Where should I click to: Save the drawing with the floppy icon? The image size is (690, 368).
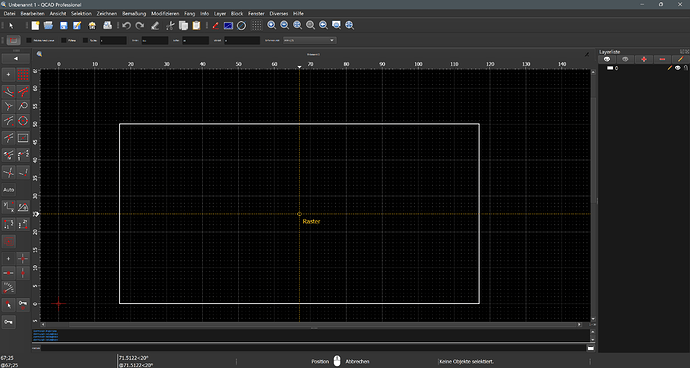pyautogui.click(x=64, y=26)
